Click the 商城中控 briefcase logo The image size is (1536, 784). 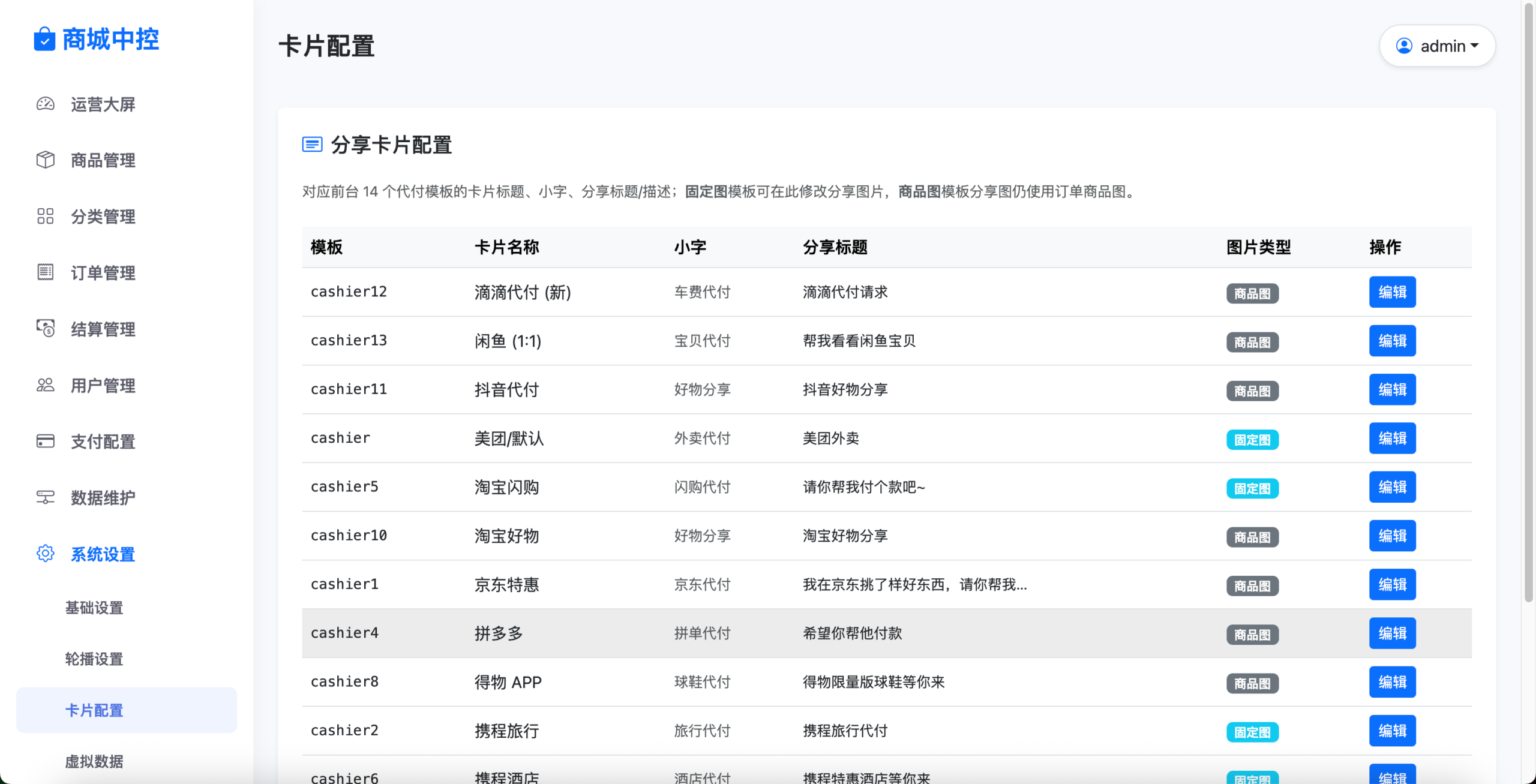click(44, 40)
